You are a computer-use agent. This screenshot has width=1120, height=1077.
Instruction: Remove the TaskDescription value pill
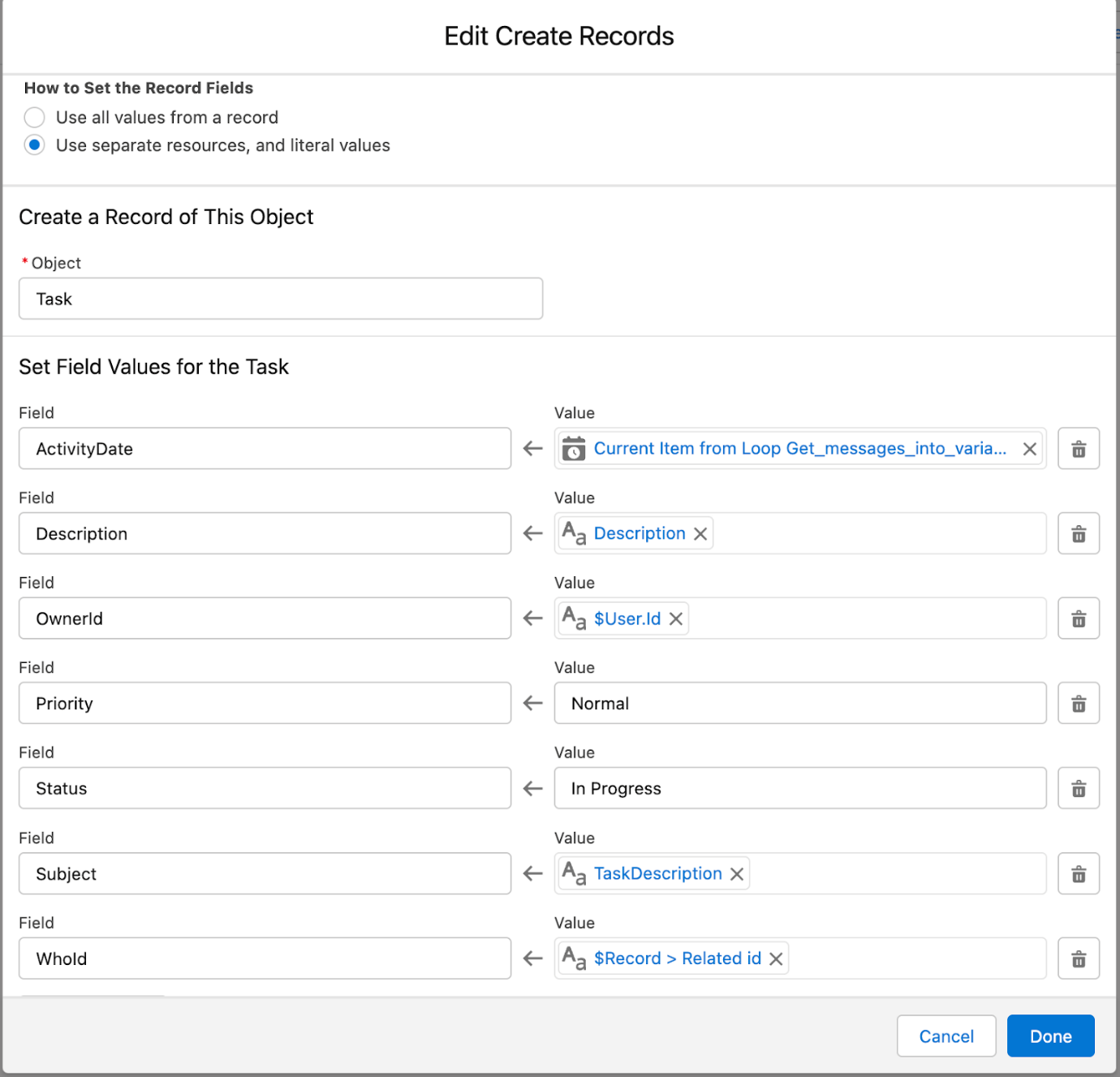[736, 874]
